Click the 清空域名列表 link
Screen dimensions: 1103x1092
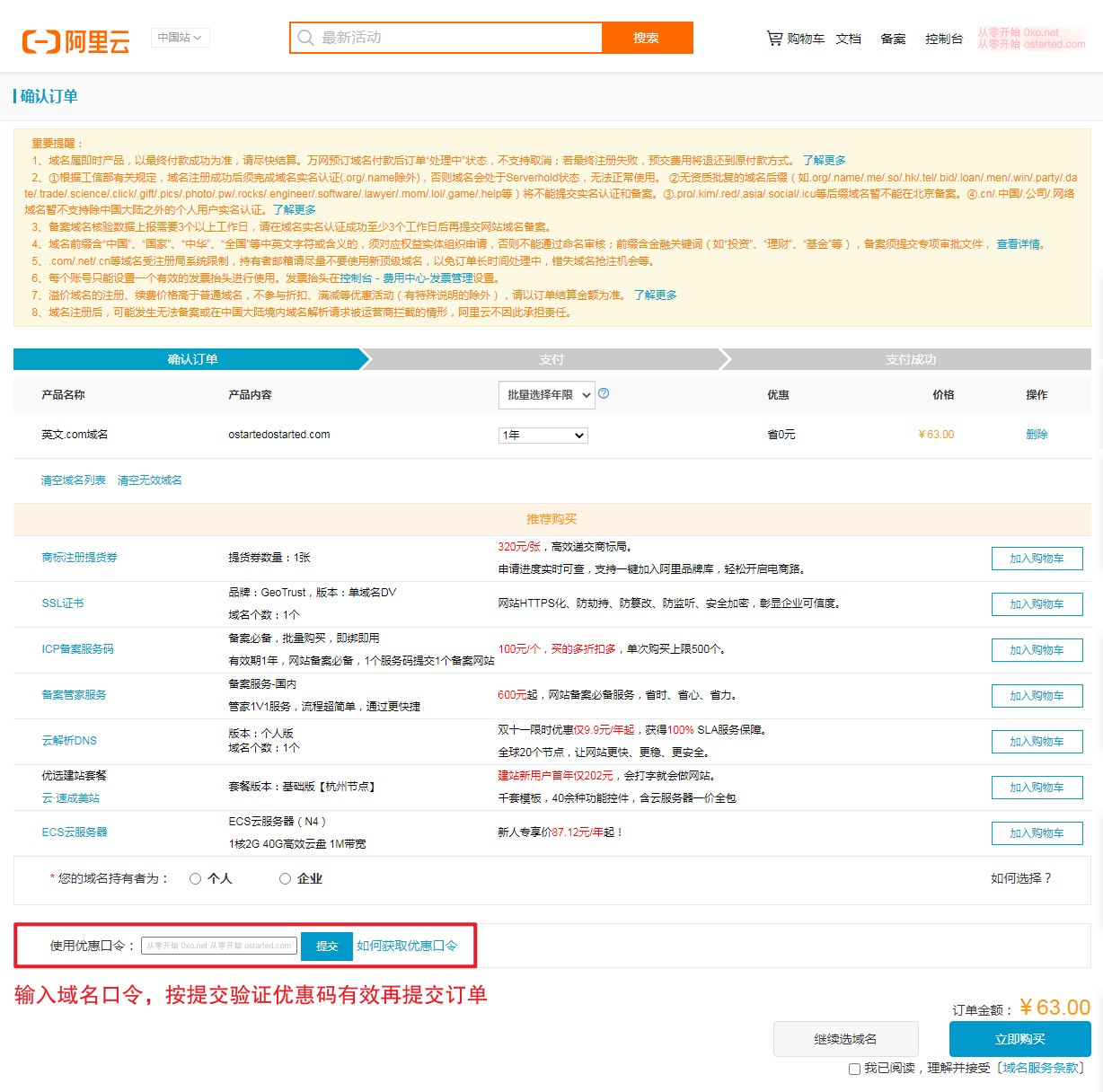point(74,480)
